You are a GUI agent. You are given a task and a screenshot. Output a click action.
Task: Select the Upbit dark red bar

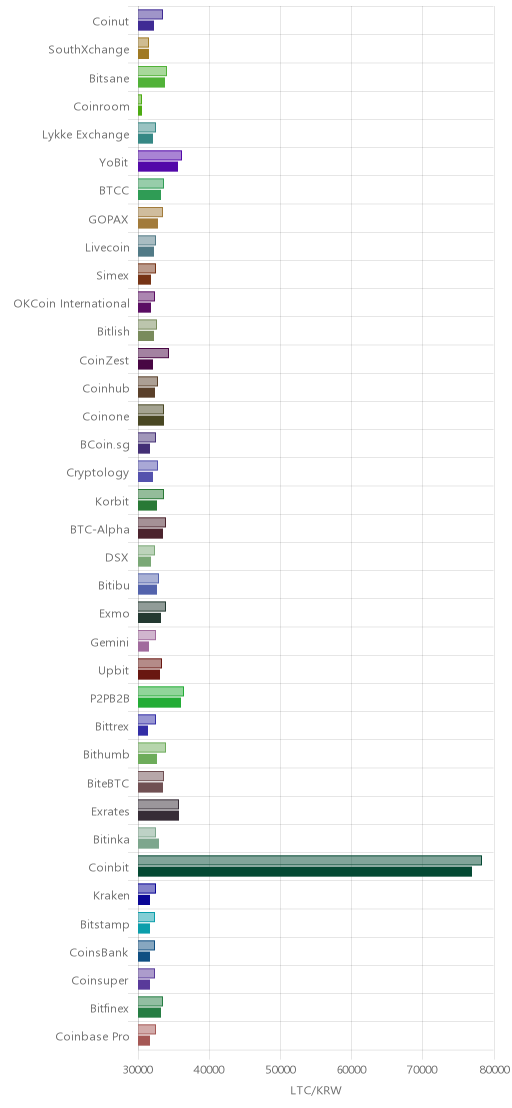[x=149, y=675]
